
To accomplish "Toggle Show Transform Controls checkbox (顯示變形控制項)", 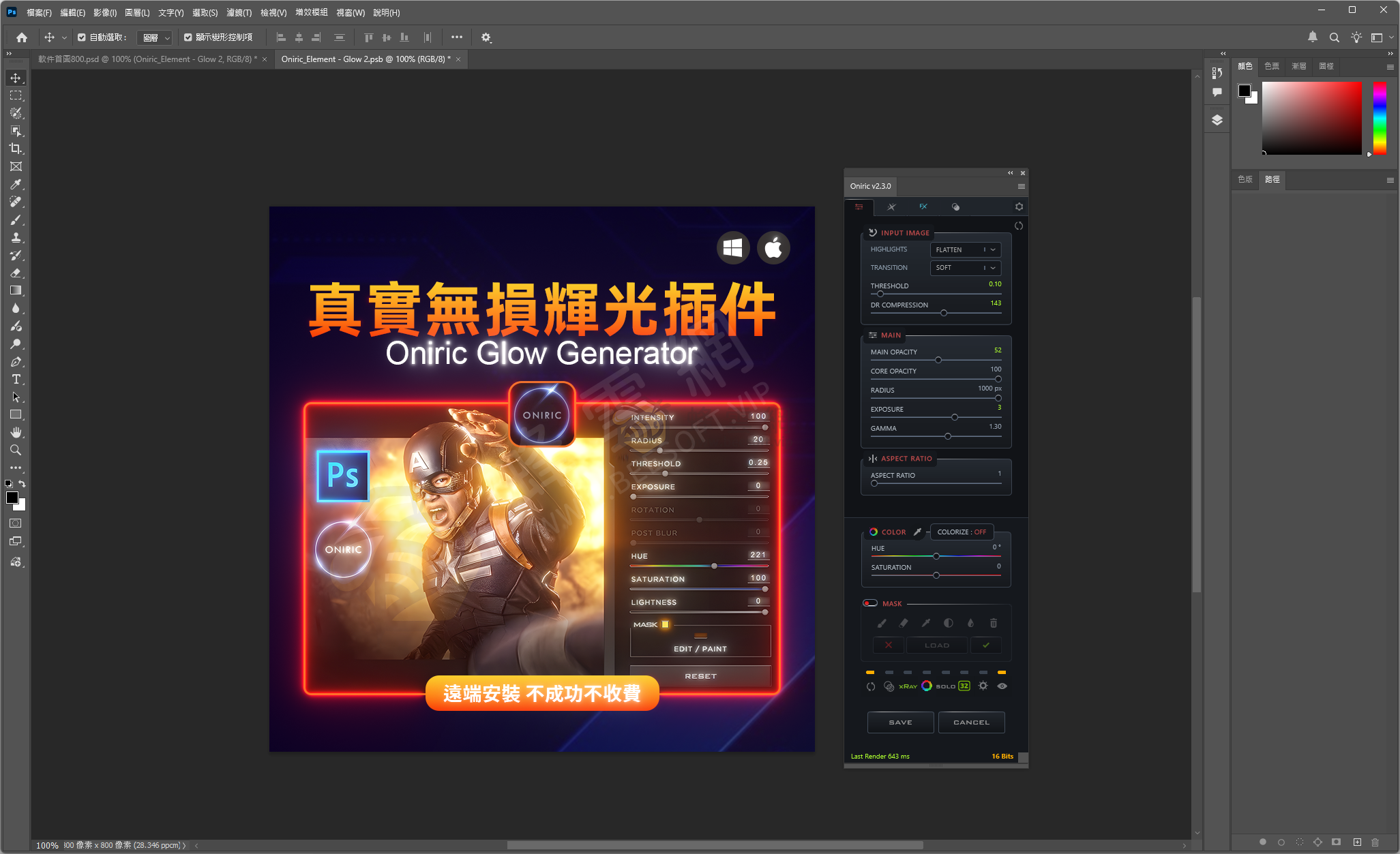I will pyautogui.click(x=188, y=37).
